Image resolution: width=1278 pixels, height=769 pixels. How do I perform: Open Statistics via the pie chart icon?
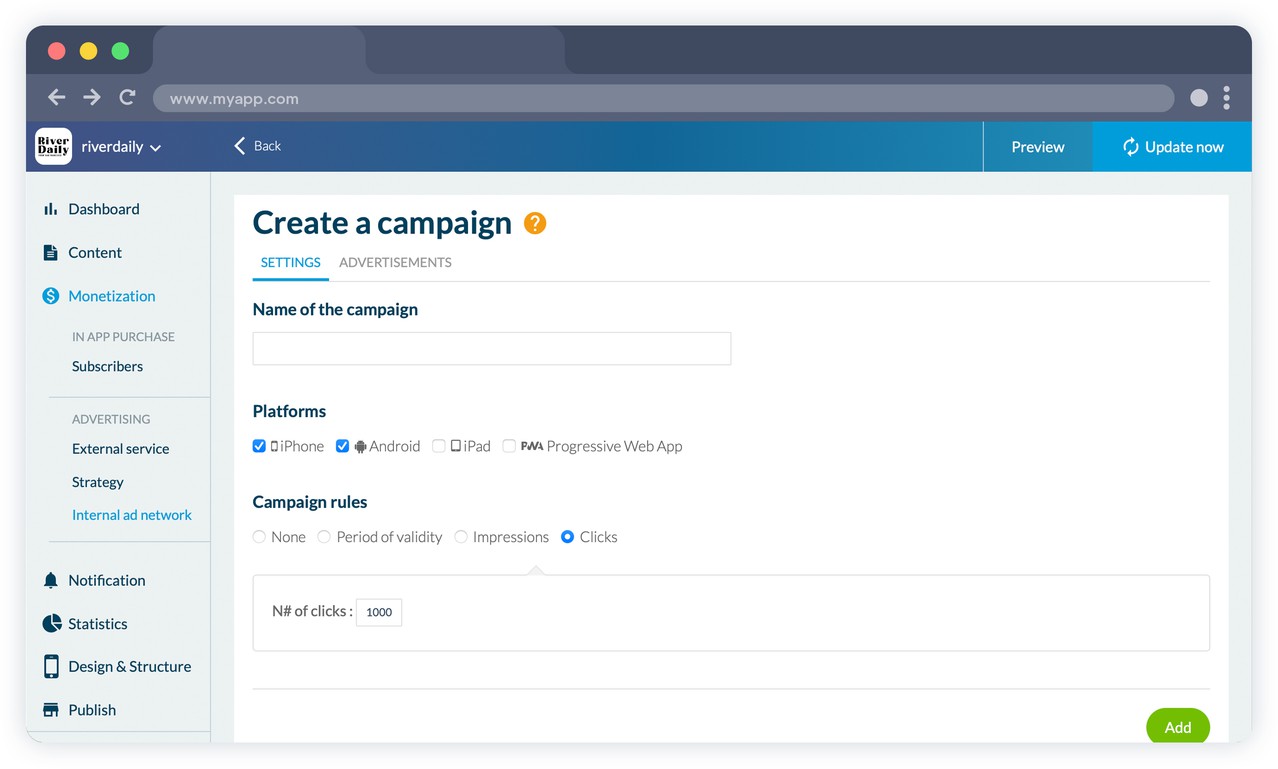tap(52, 624)
